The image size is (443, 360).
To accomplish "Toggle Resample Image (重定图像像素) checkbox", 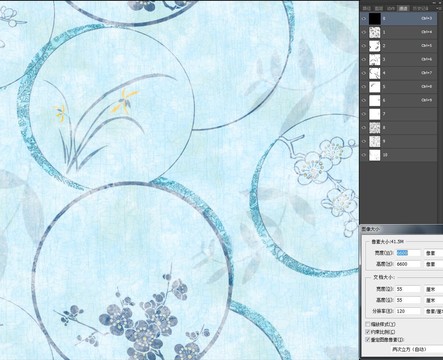I will pos(368,340).
